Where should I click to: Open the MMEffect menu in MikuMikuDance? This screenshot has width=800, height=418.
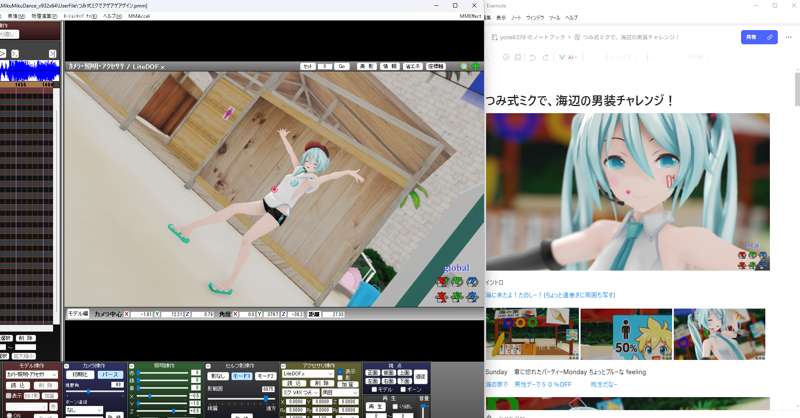471,16
